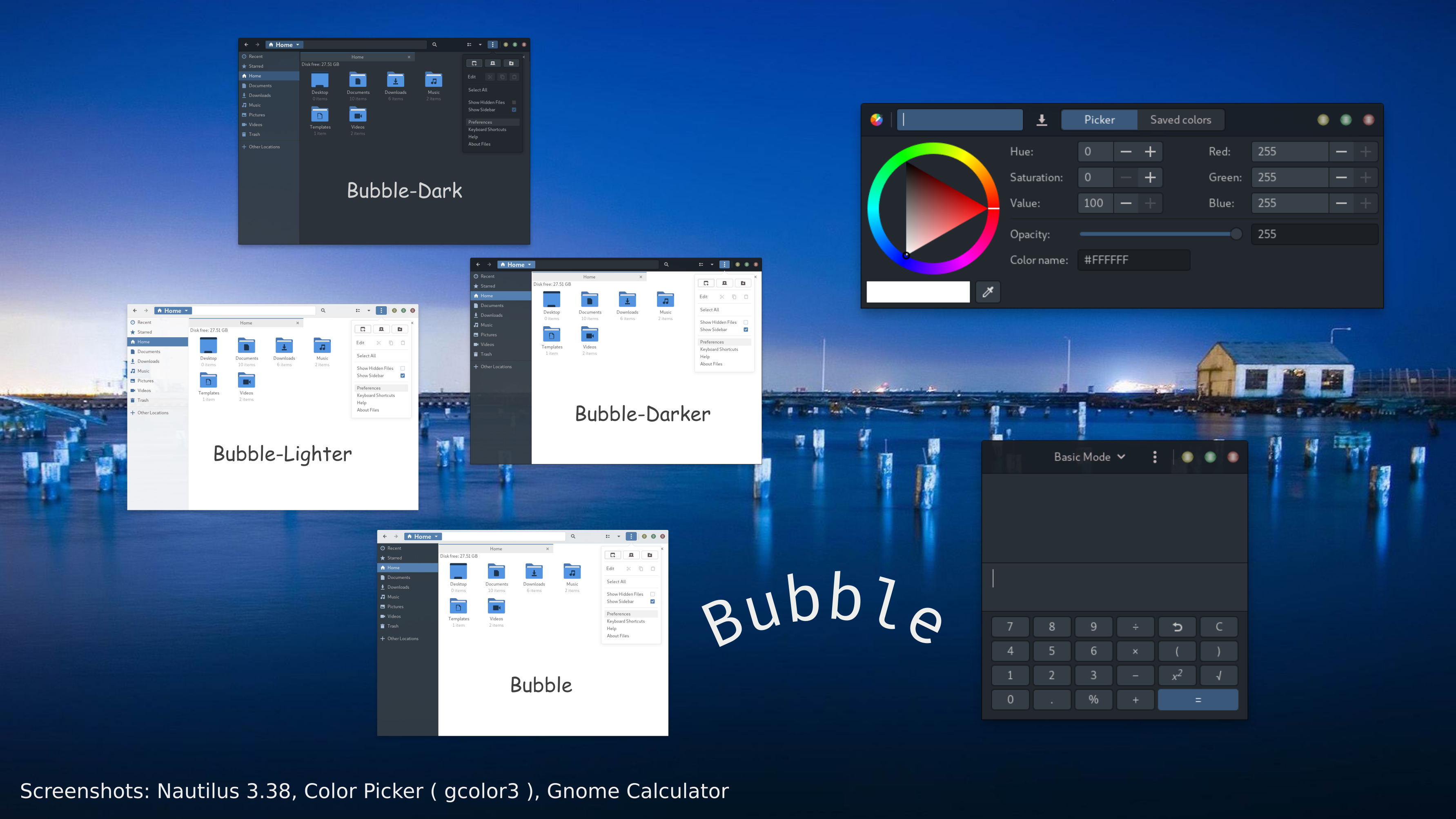Open view options arrow in Bubble-Lighter

coord(369,310)
